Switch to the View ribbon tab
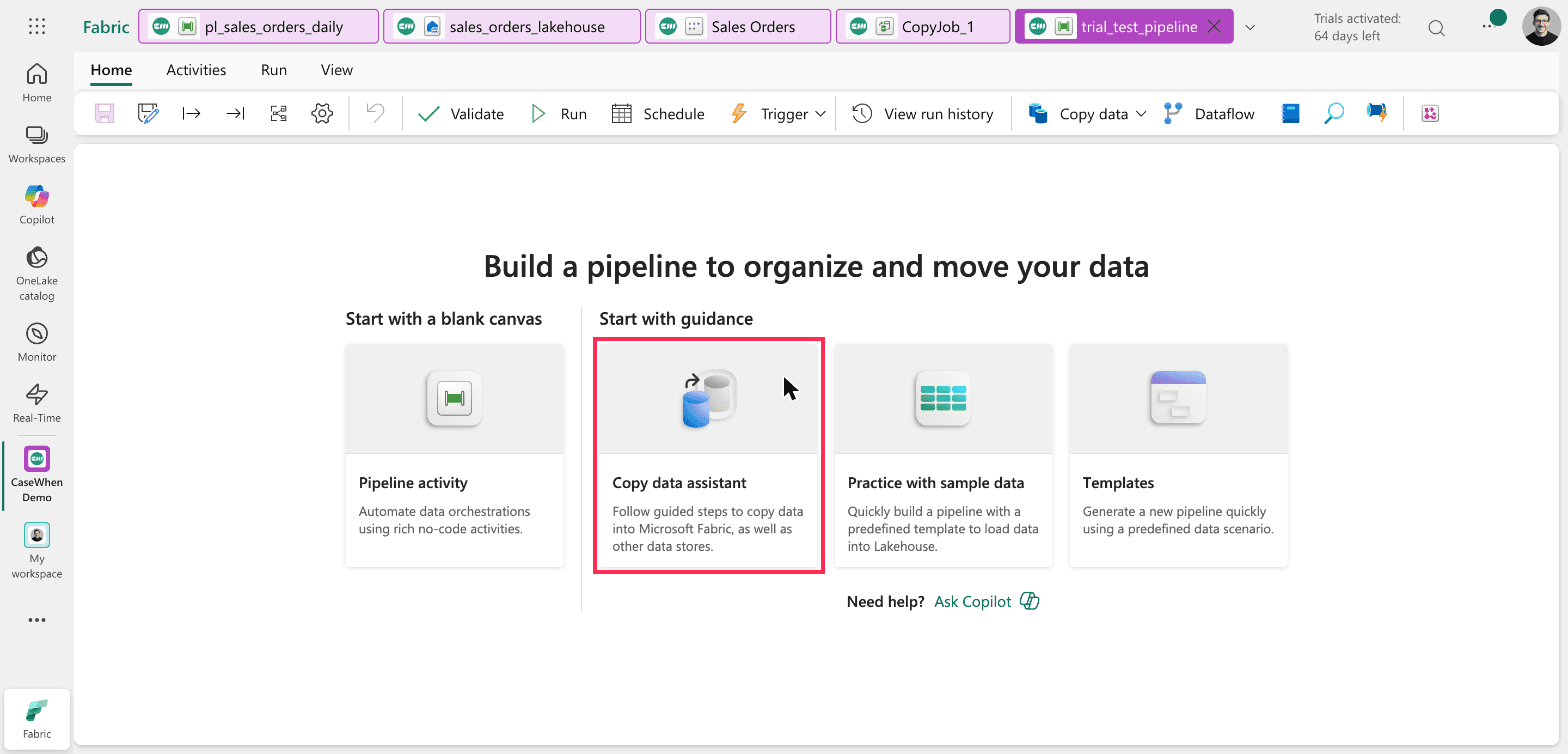Viewport: 1568px width, 754px height. coord(337,70)
